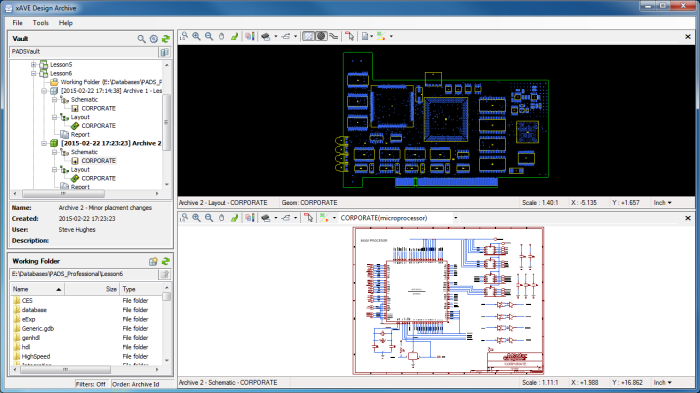Open Vault settings gear icon
The width and height of the screenshot is (700, 393).
154,39
